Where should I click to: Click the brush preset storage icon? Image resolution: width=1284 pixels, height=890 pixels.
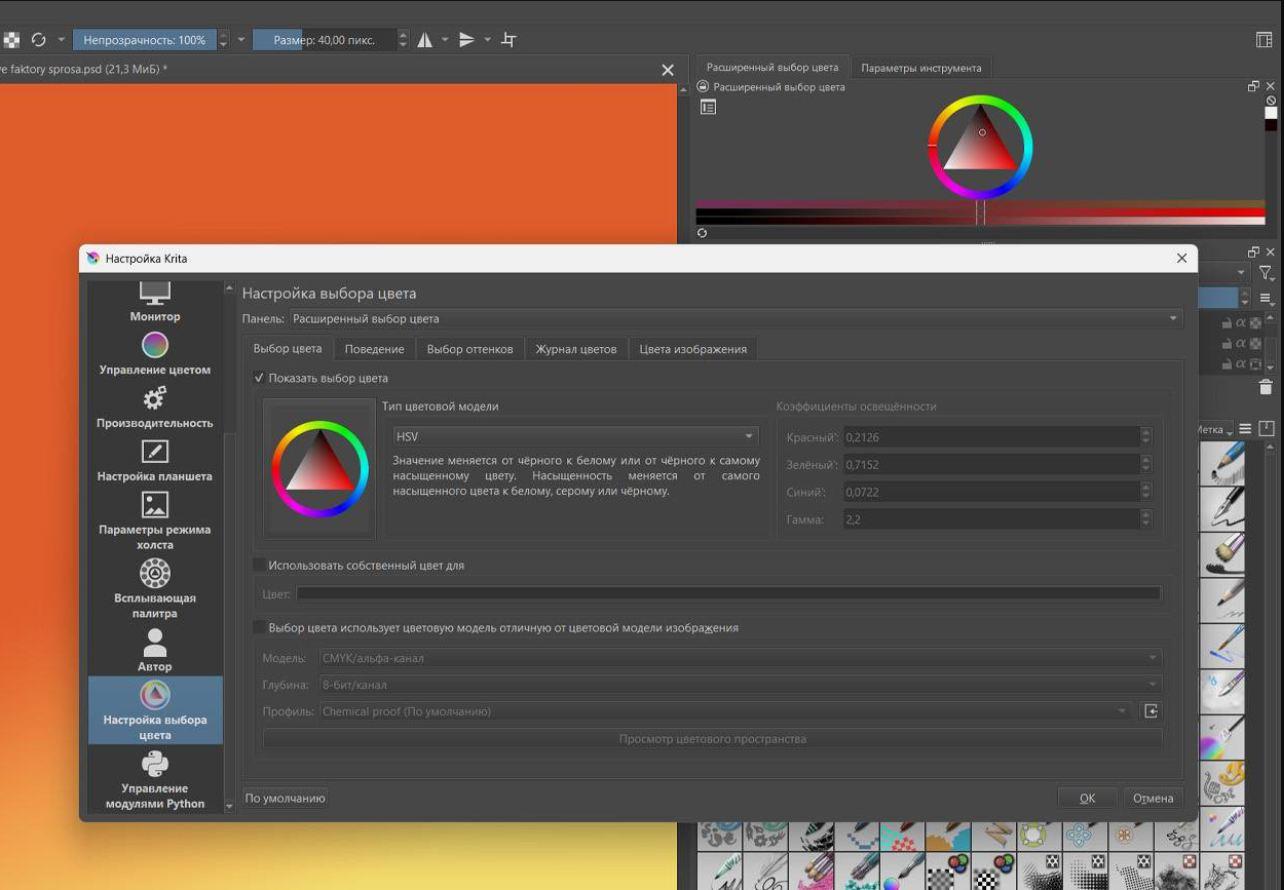click(x=1267, y=428)
